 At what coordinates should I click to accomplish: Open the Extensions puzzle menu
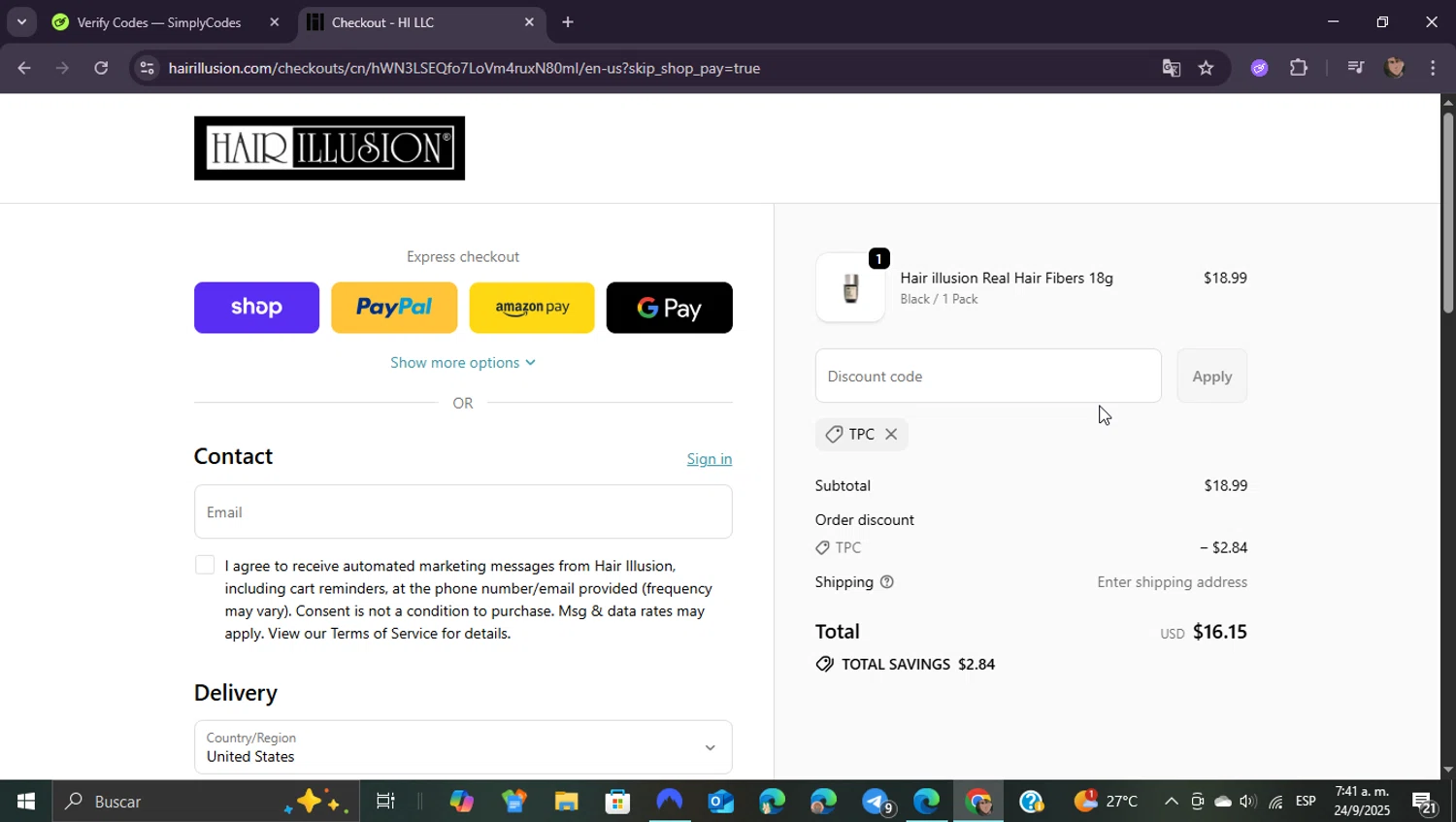click(1299, 68)
